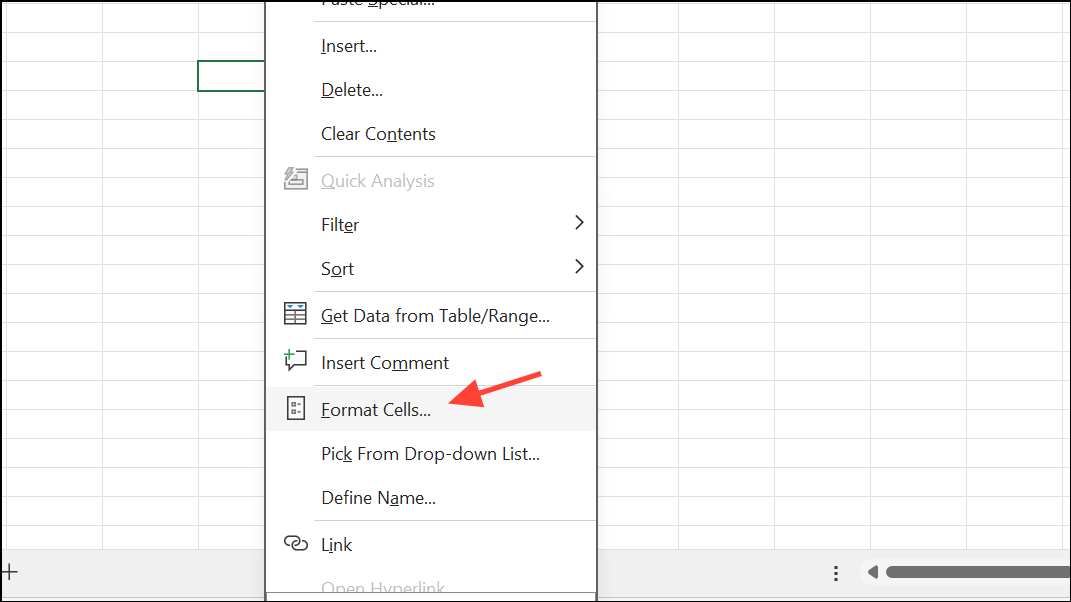The width and height of the screenshot is (1071, 602).
Task: Select the Get Data table icon
Action: click(295, 313)
